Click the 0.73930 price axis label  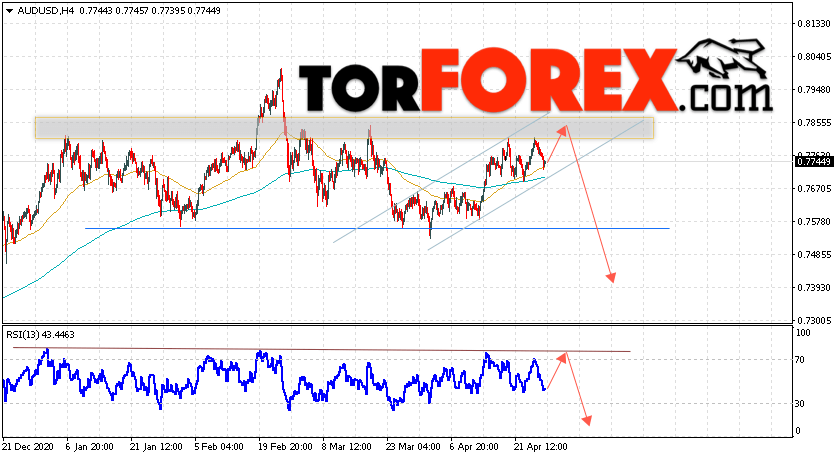point(814,288)
